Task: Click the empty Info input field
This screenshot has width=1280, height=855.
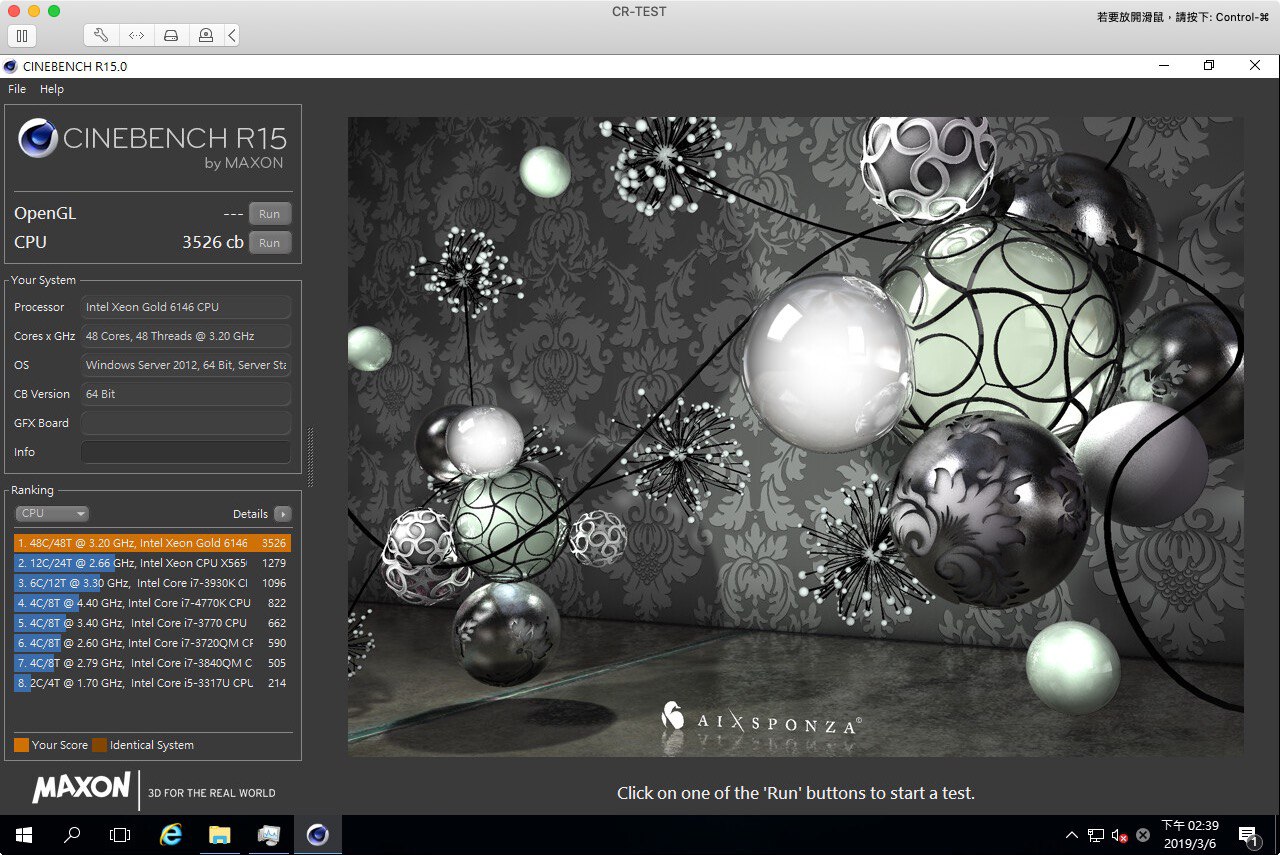Action: tap(186, 452)
